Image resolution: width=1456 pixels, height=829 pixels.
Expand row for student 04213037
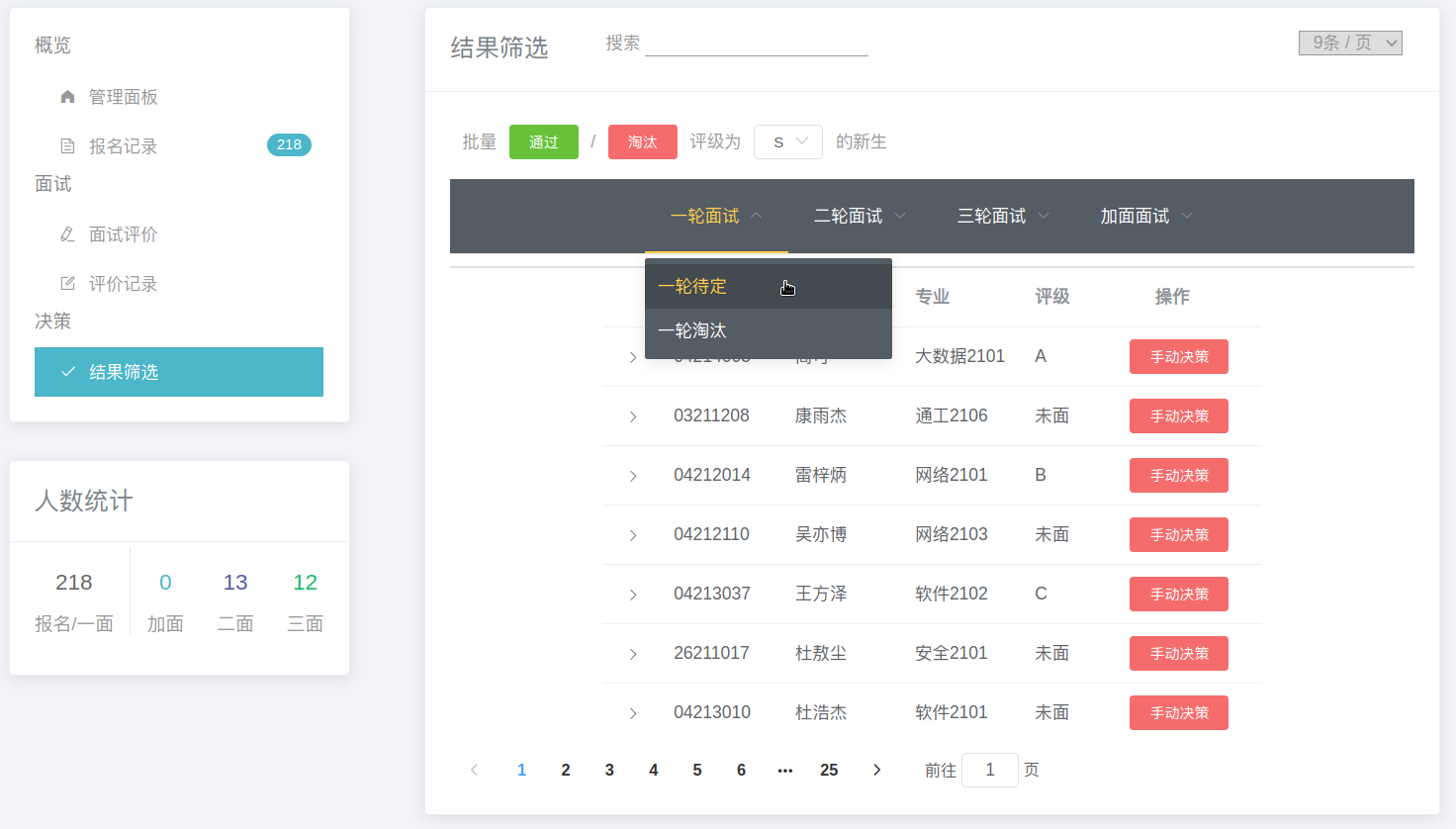[x=633, y=595]
